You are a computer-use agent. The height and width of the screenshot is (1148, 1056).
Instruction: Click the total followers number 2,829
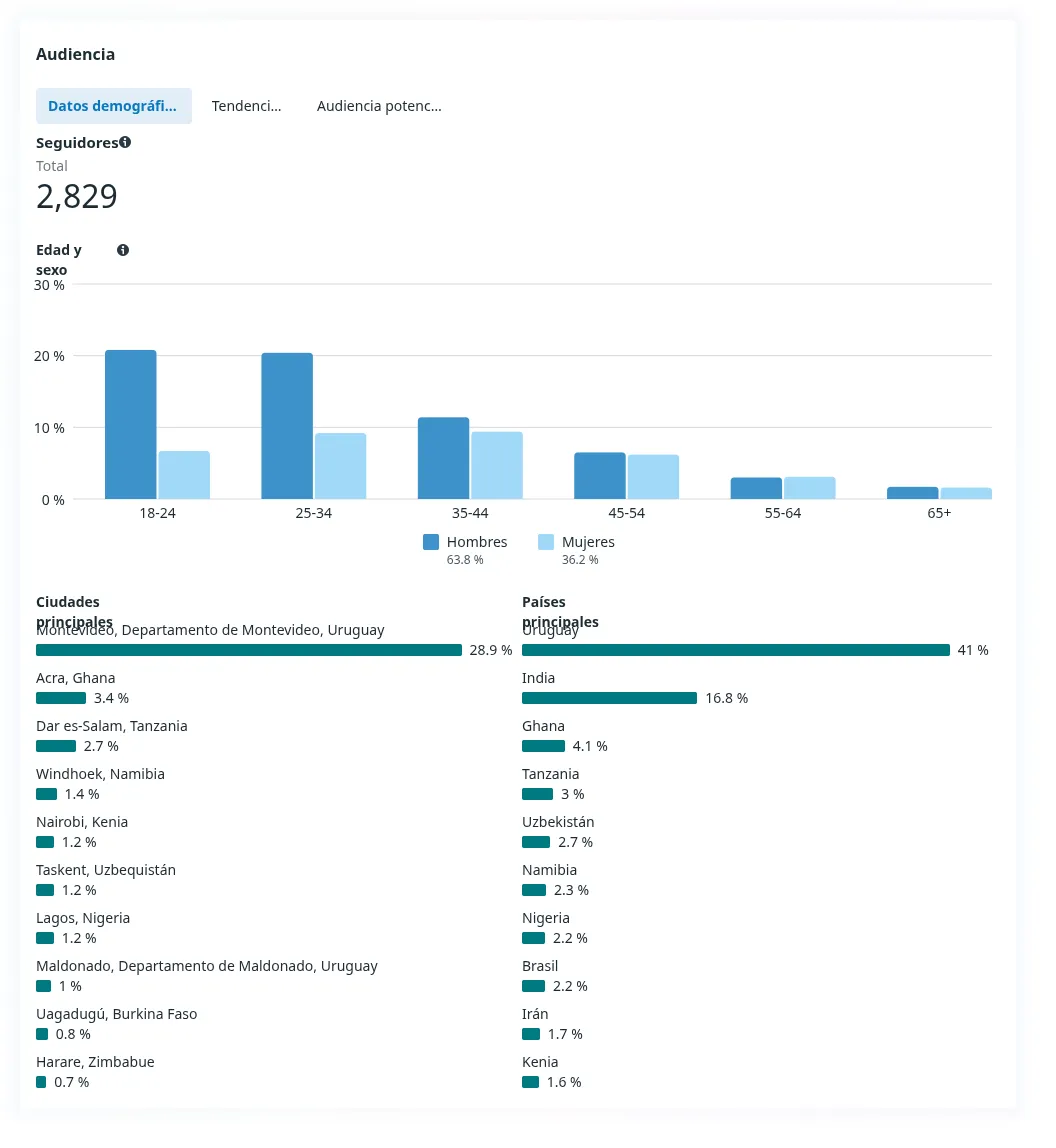[77, 197]
